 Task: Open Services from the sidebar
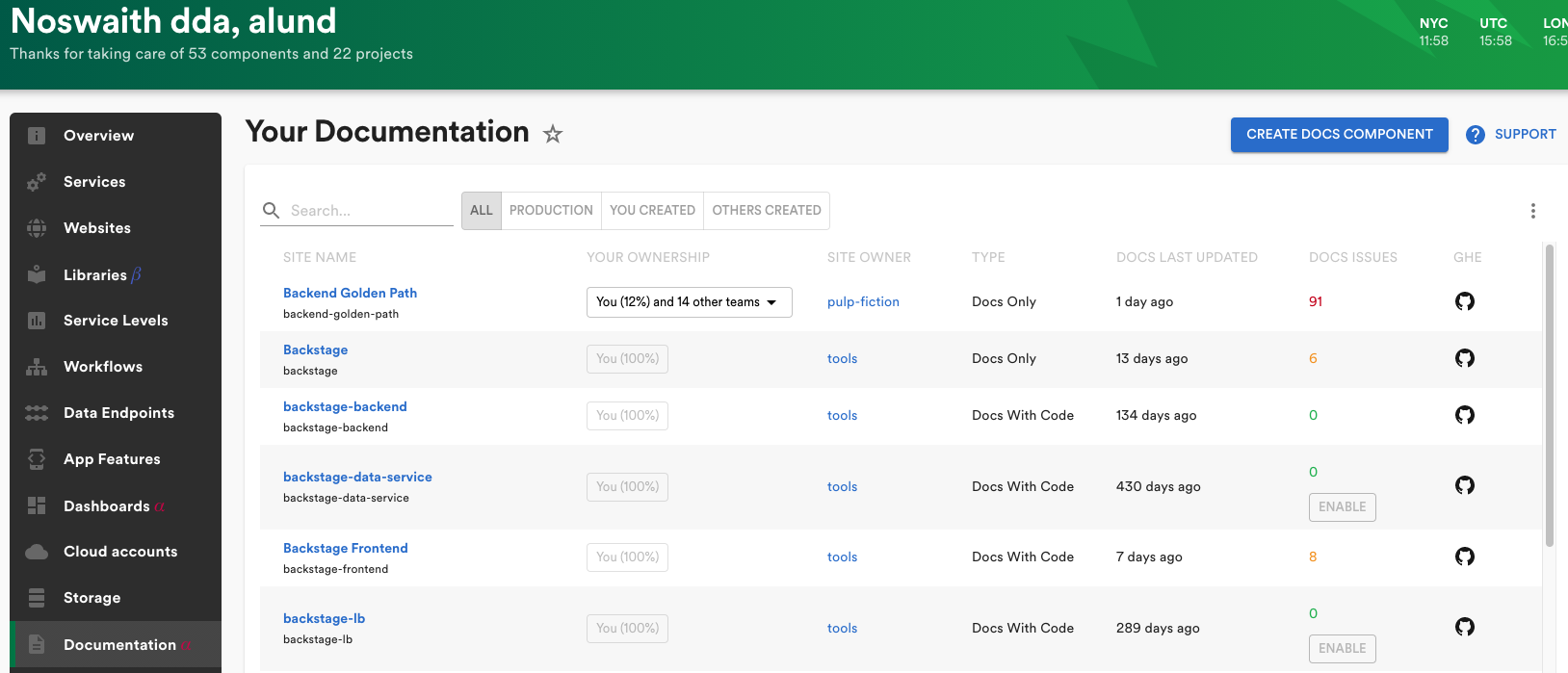(x=94, y=182)
